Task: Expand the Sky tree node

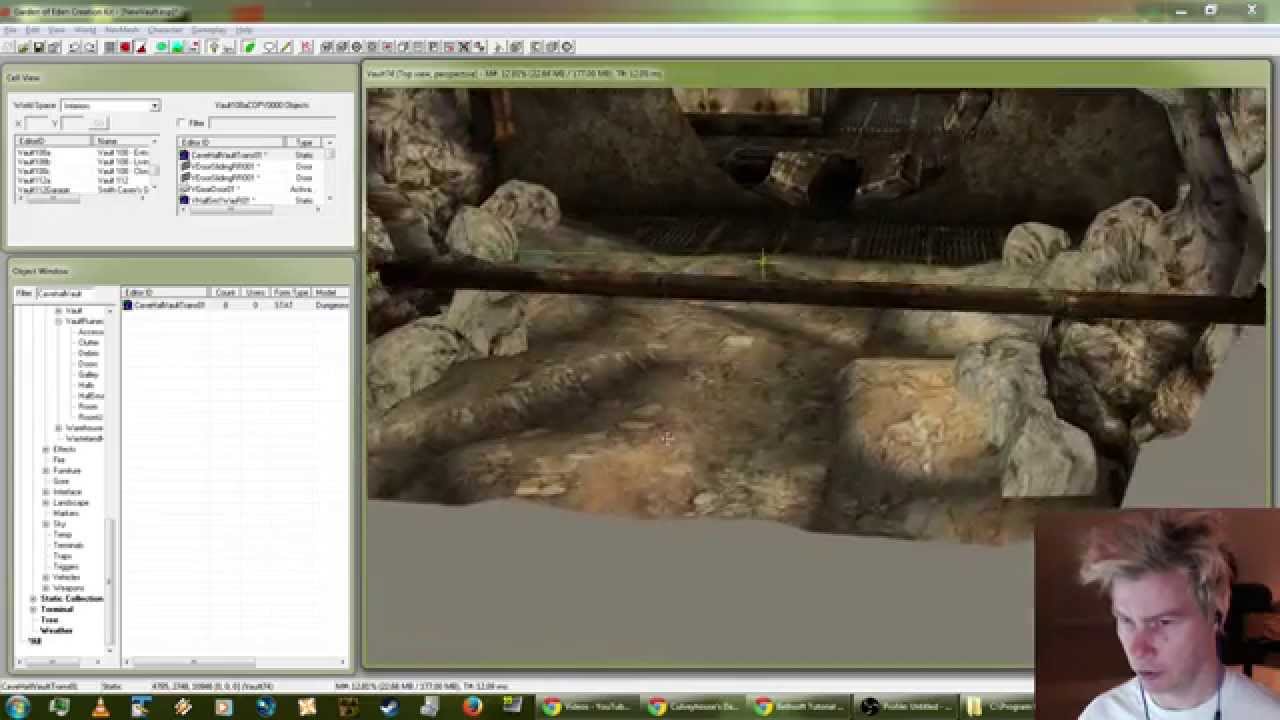Action: click(46, 524)
